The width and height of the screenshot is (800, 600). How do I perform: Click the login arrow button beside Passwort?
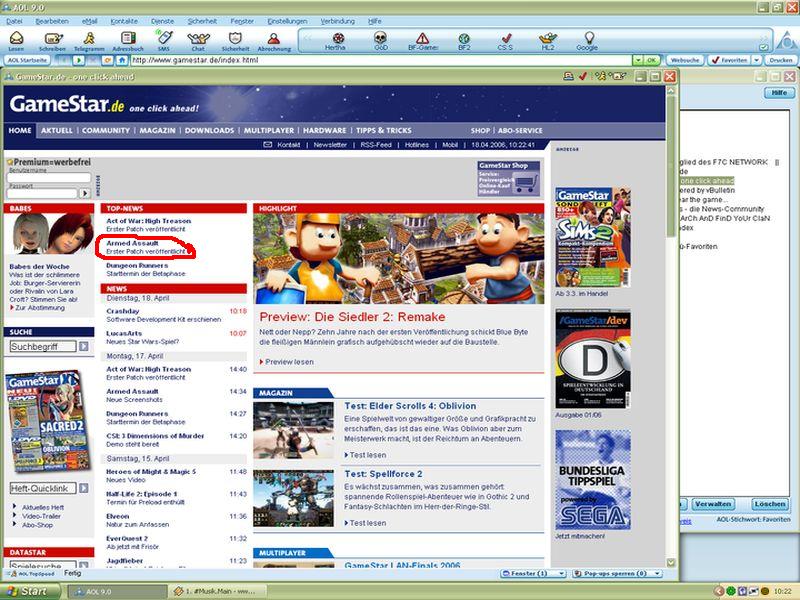pos(85,193)
